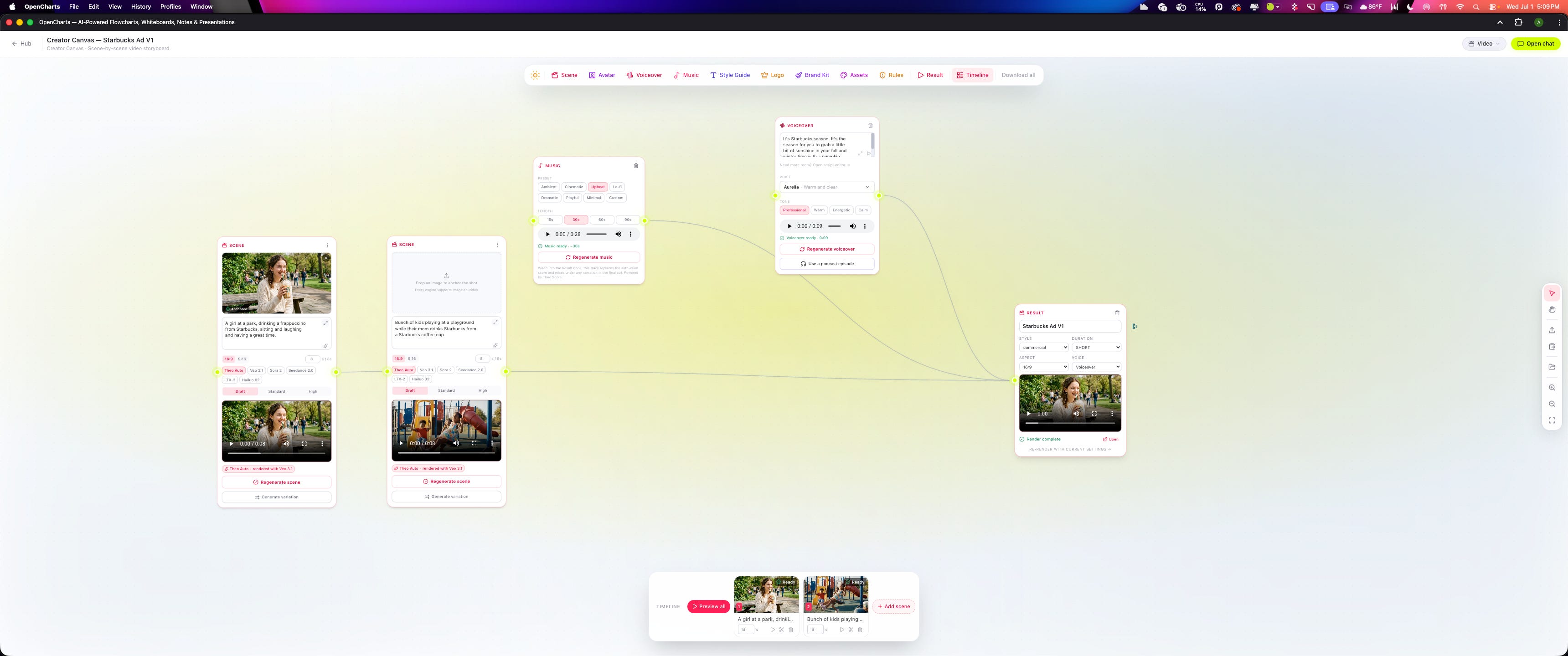
Task: Expand the kids-playground prompt text editor
Action: coord(495,322)
